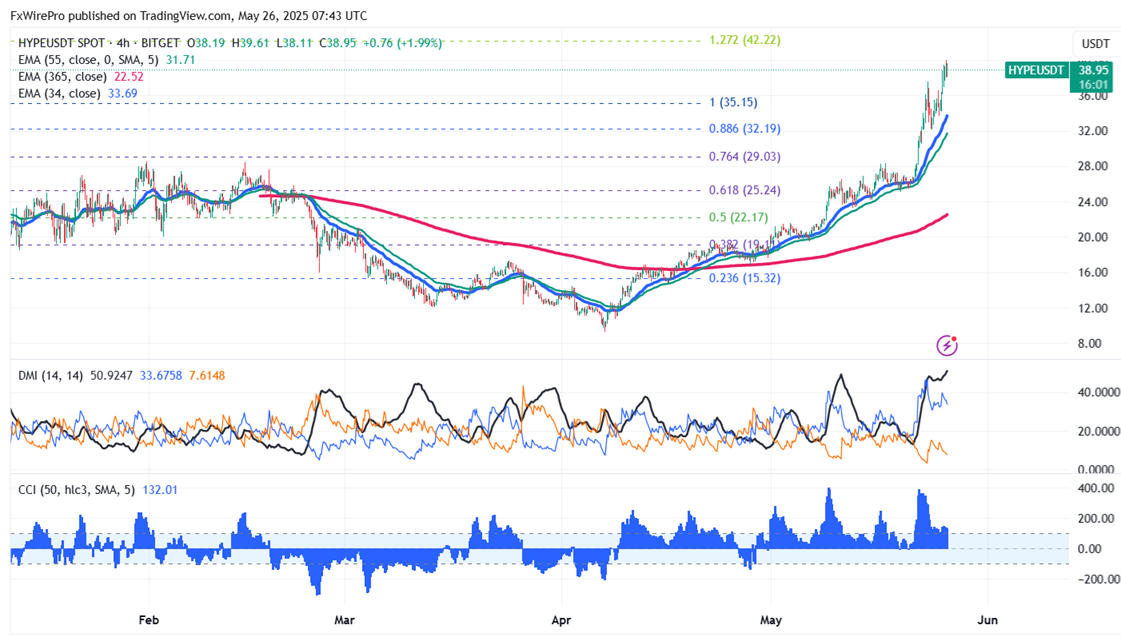Click the Mar label on time axis
This screenshot has width=1121, height=635.
(x=345, y=620)
